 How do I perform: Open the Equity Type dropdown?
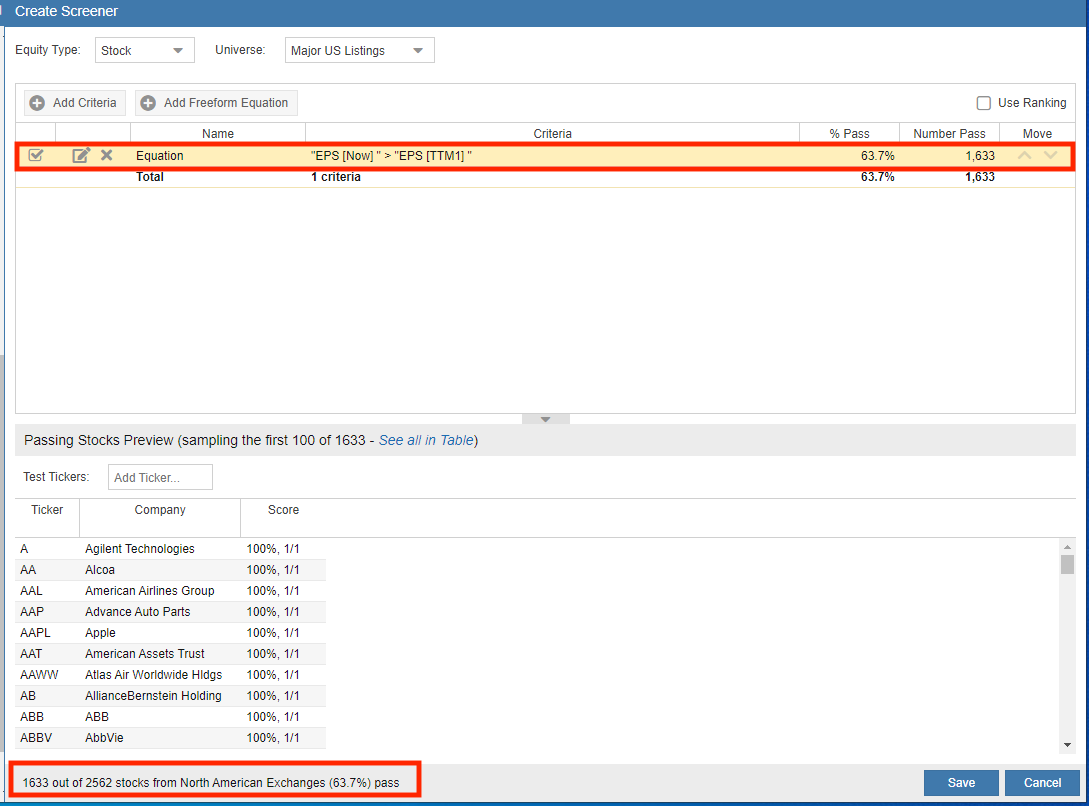(145, 50)
